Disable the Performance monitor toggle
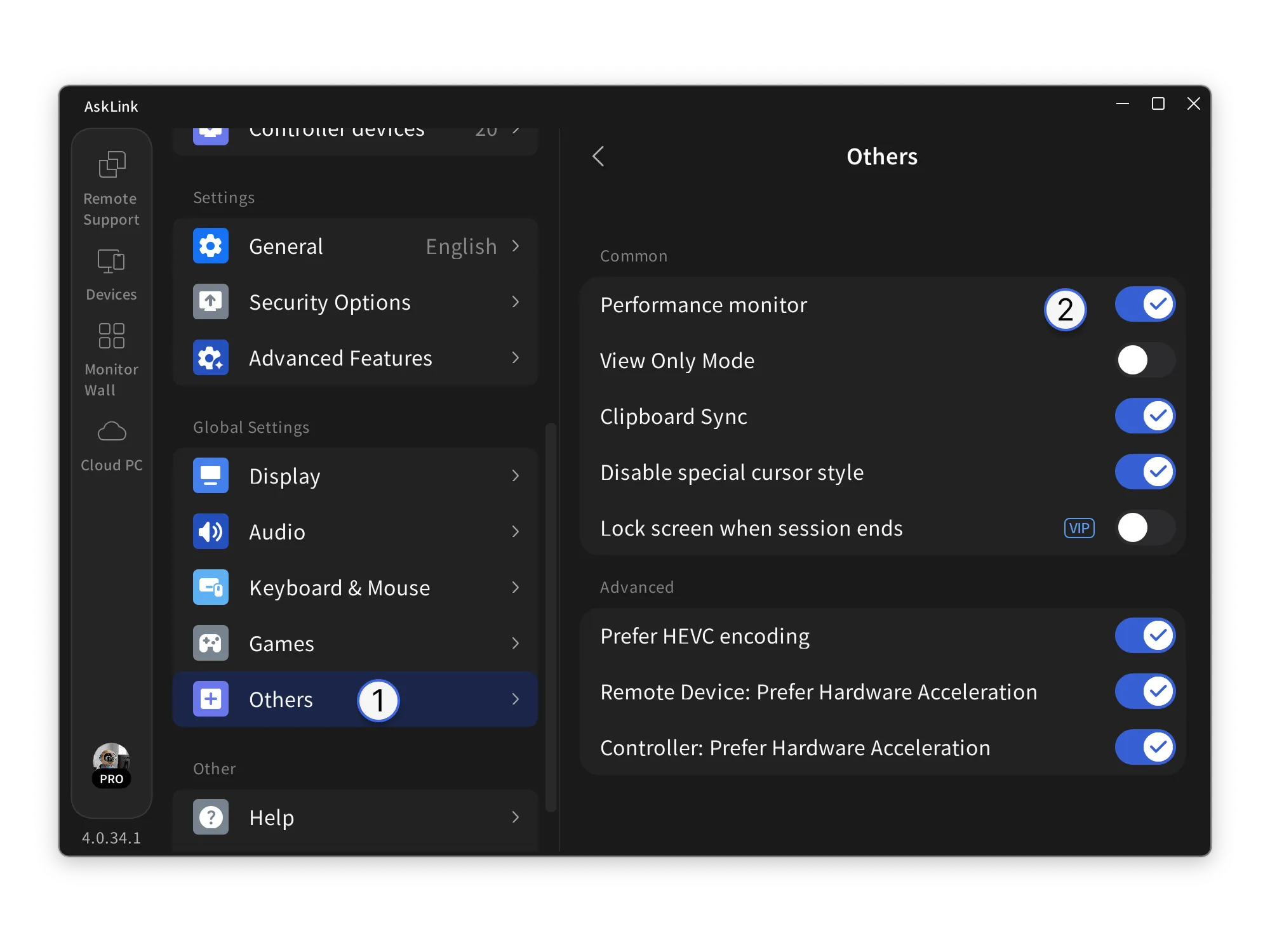 coord(1145,304)
